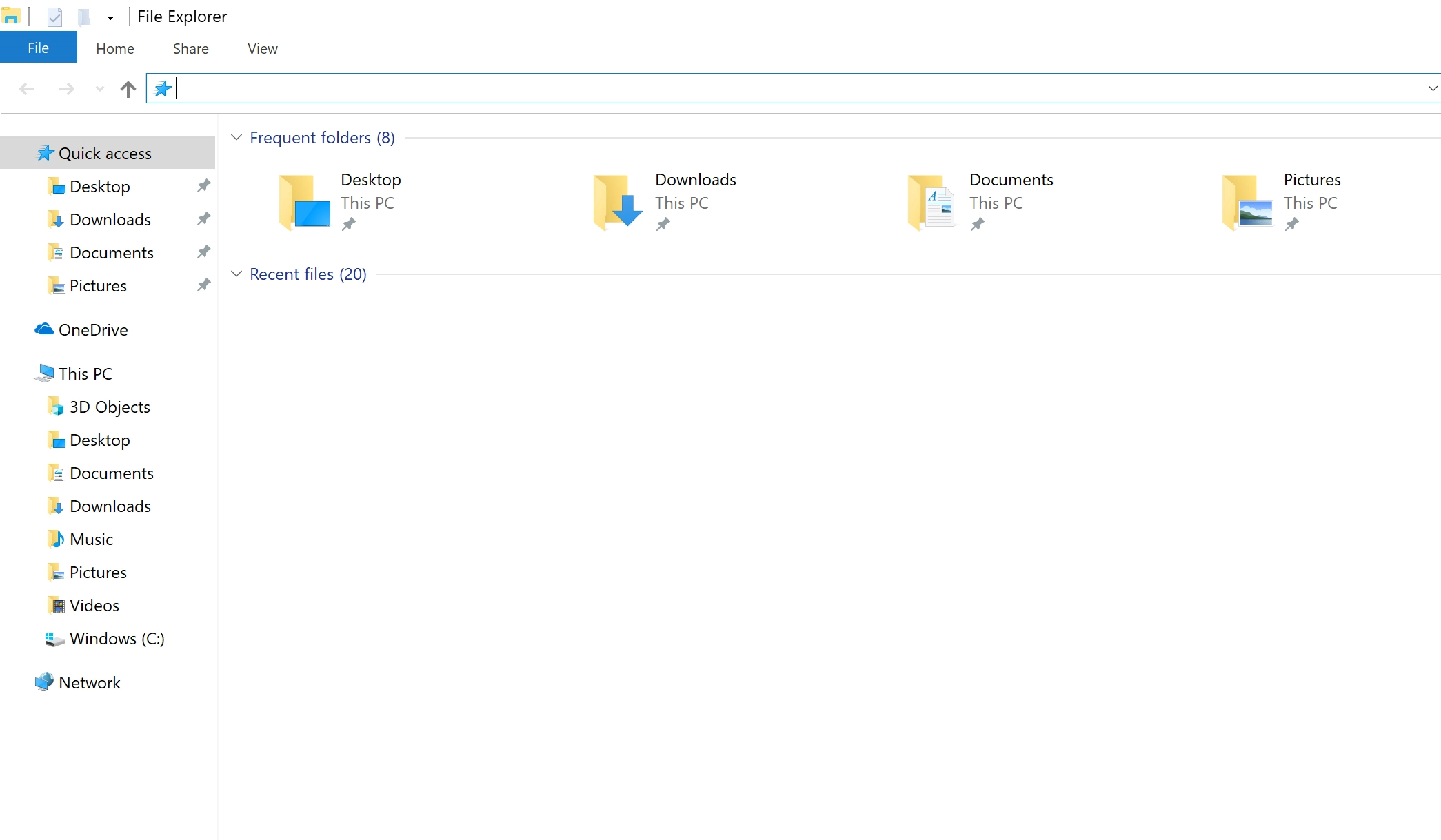The height and width of the screenshot is (840, 1441).
Task: Open the recent locations dropdown
Action: click(x=99, y=89)
